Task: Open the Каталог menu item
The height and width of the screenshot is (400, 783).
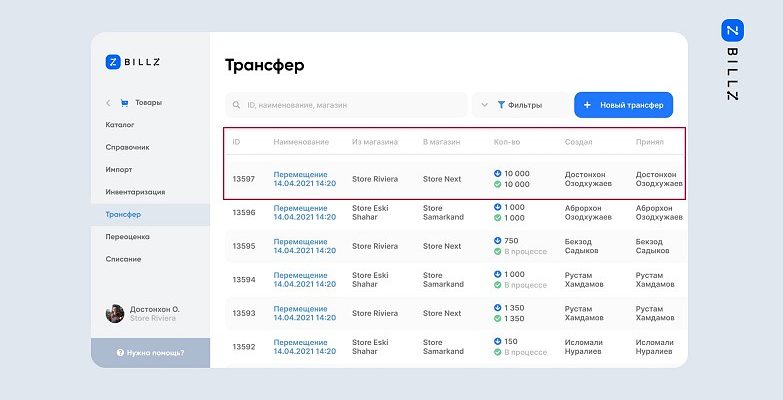Action: tap(120, 125)
